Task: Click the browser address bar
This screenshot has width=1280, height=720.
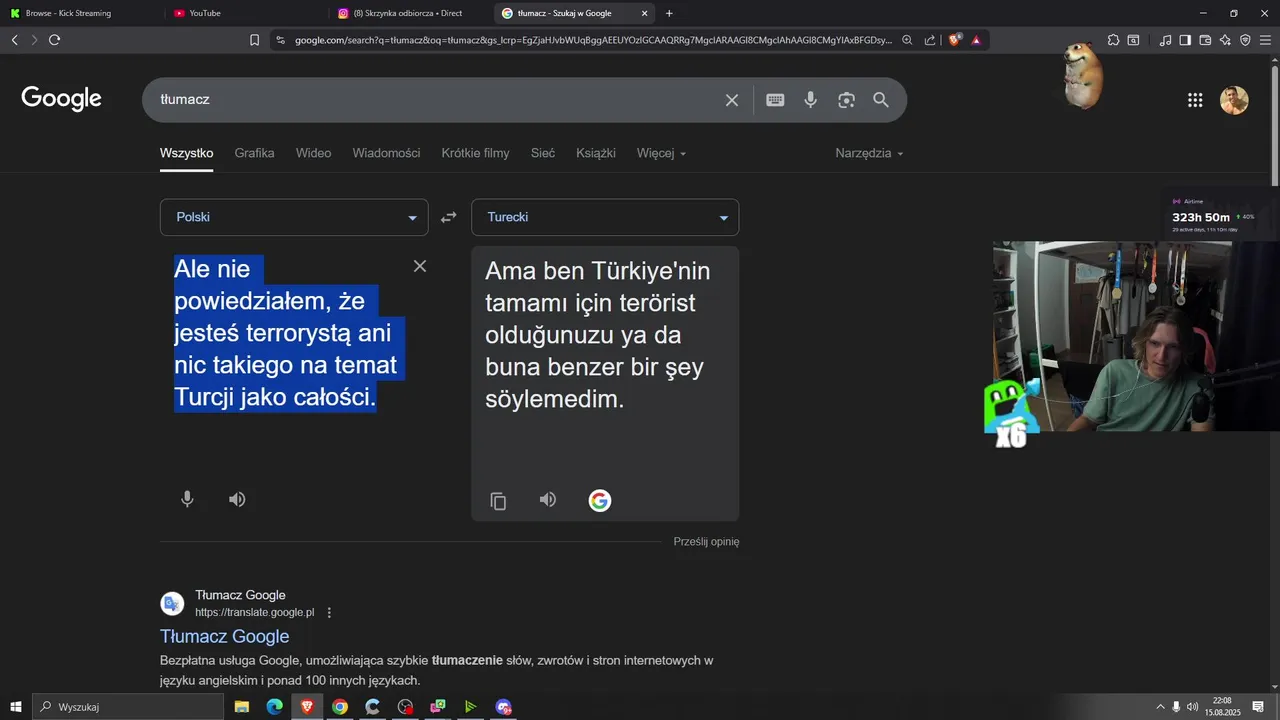Action: [x=593, y=40]
